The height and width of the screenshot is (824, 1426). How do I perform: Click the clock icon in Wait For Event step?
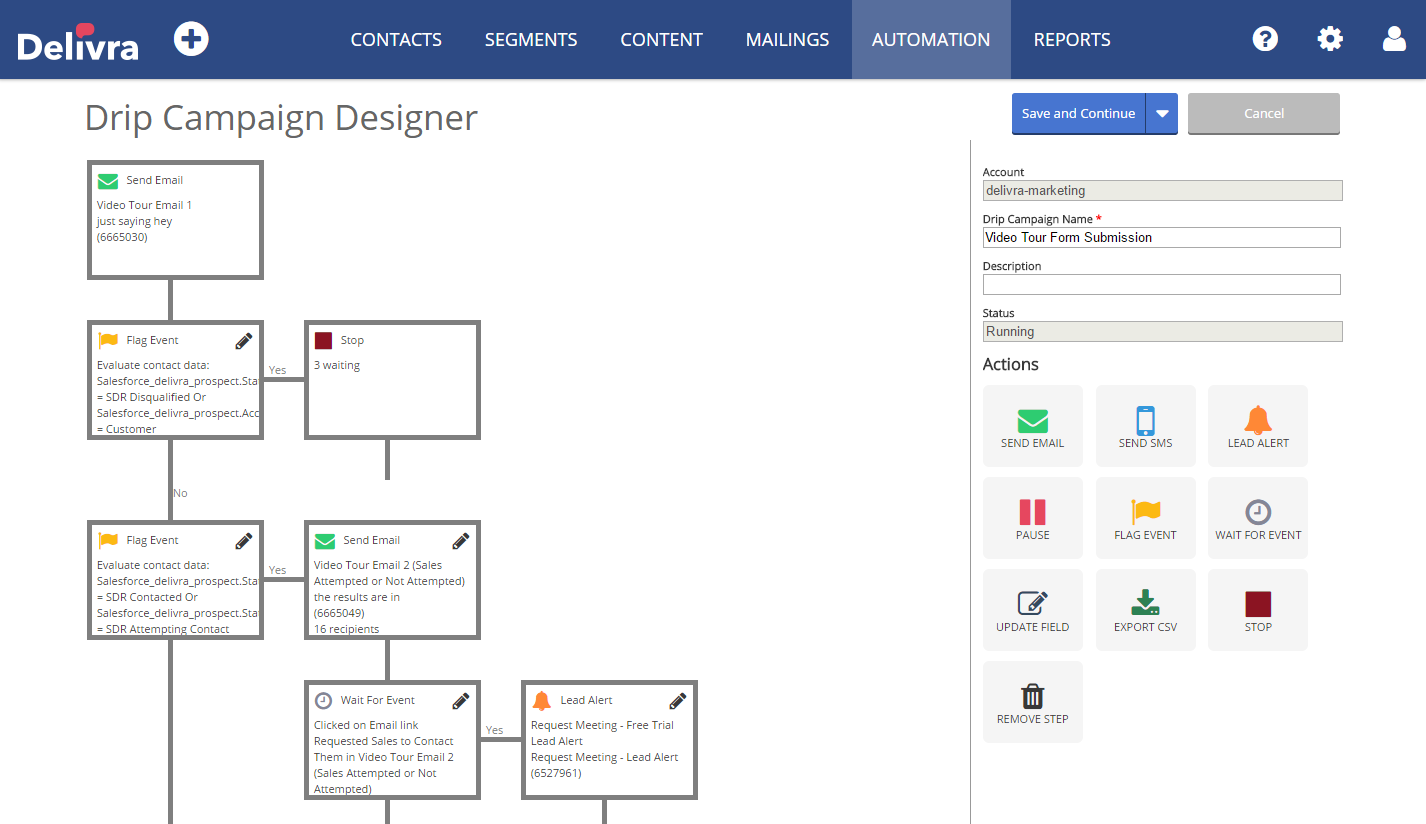(323, 701)
